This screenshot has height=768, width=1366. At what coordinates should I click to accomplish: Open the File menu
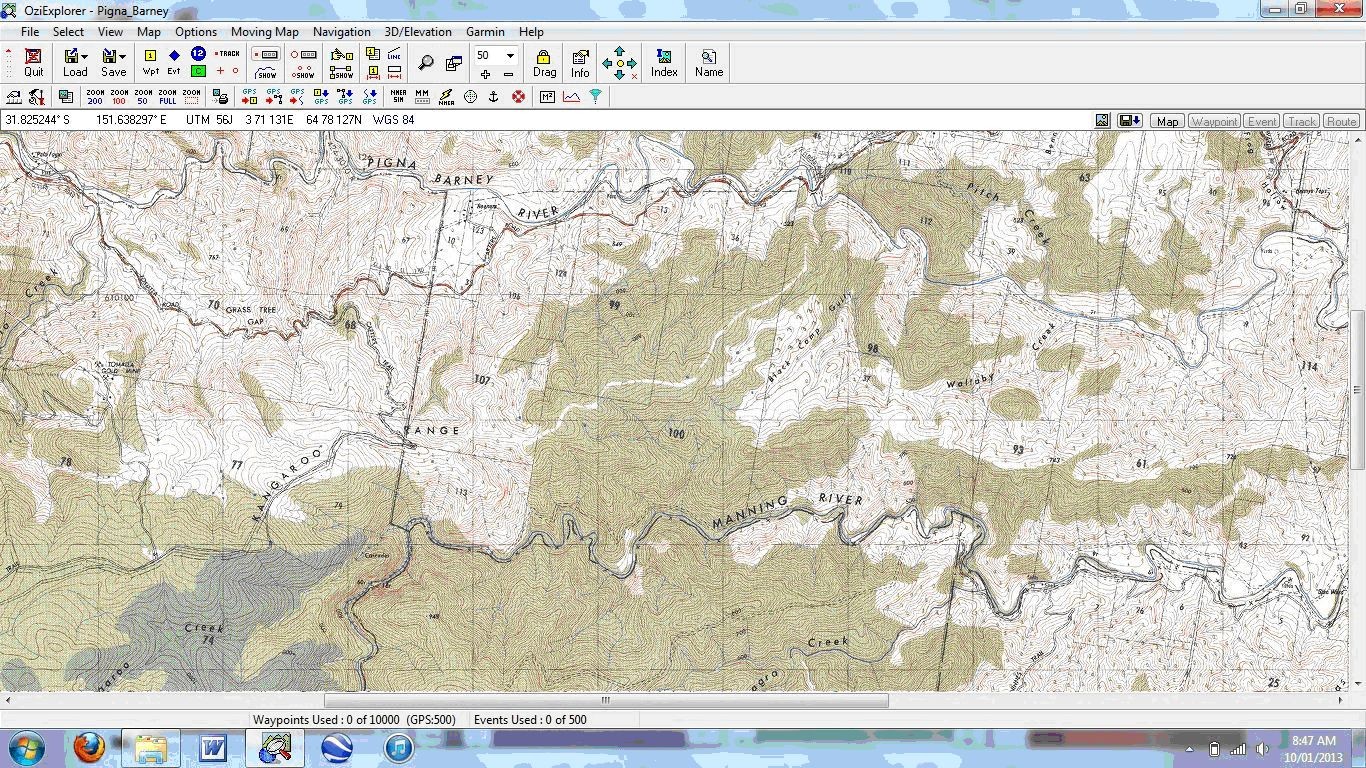point(30,32)
